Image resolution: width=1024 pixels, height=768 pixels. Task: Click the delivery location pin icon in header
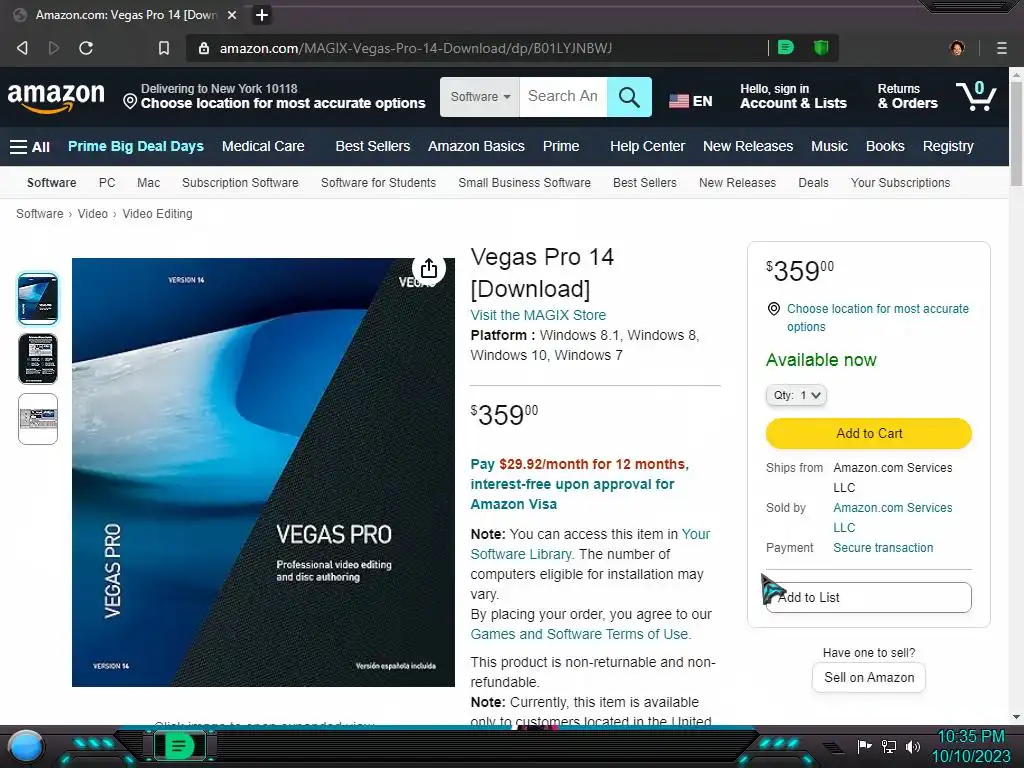click(130, 101)
